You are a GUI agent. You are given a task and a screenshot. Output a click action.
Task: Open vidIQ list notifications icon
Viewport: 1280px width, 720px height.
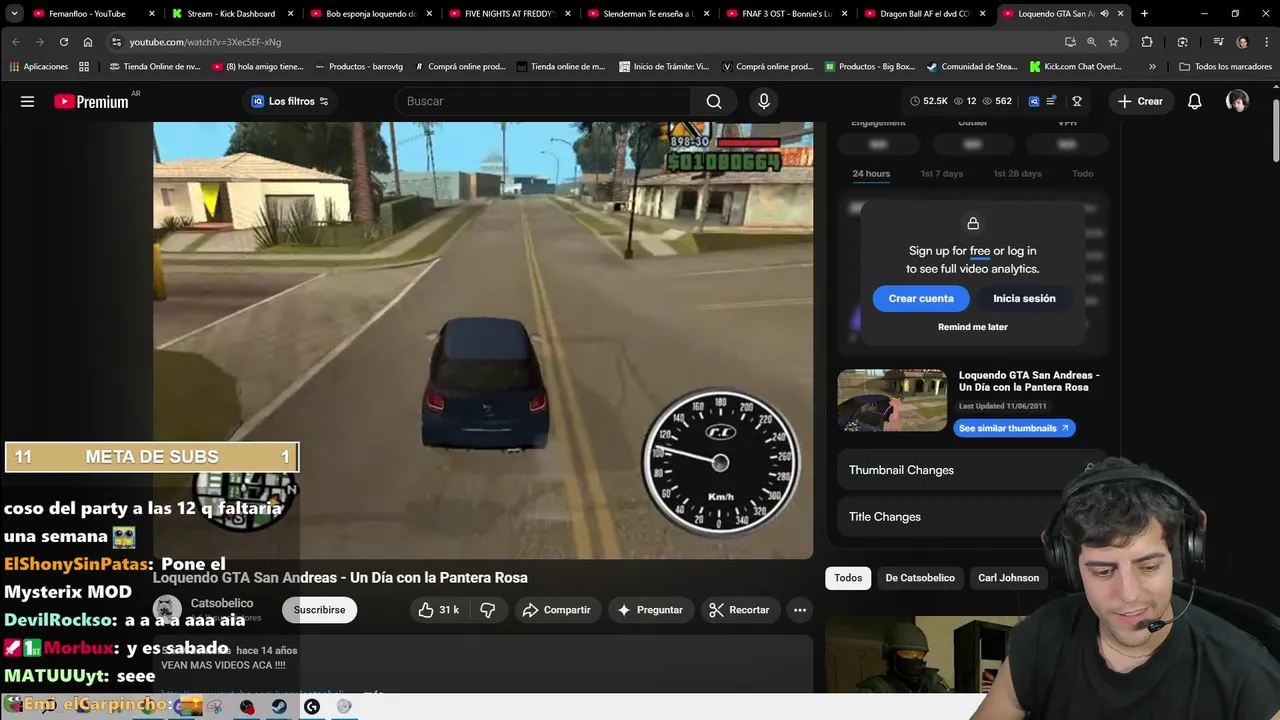click(1051, 101)
